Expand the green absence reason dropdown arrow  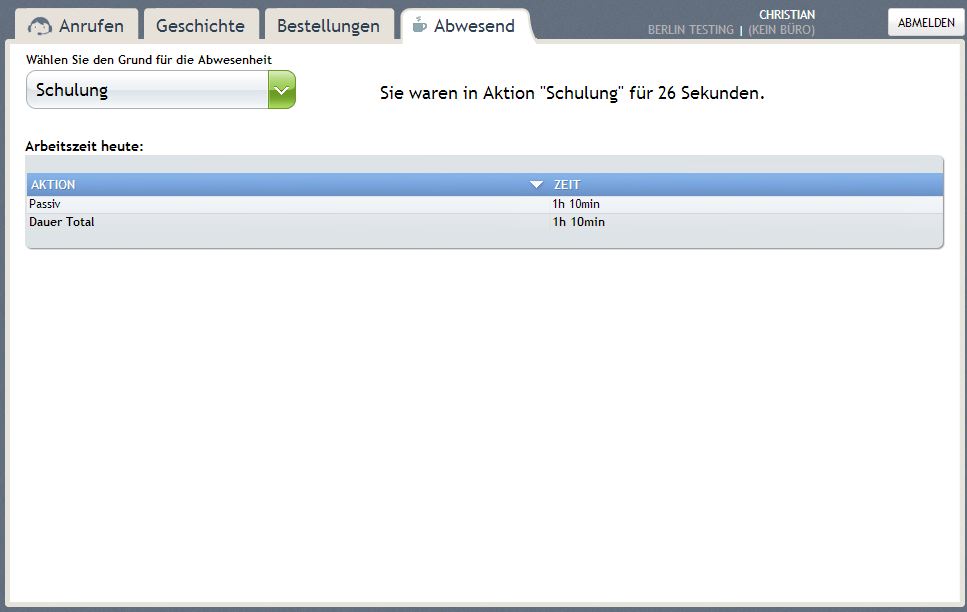pyautogui.click(x=282, y=89)
